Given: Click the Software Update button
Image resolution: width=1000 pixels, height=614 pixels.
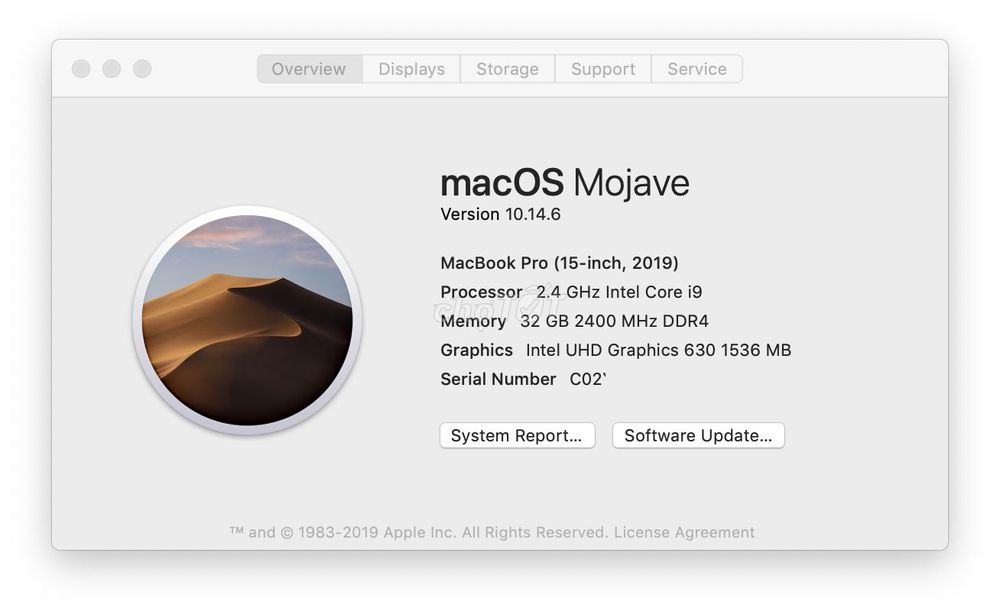Looking at the screenshot, I should pyautogui.click(x=698, y=435).
